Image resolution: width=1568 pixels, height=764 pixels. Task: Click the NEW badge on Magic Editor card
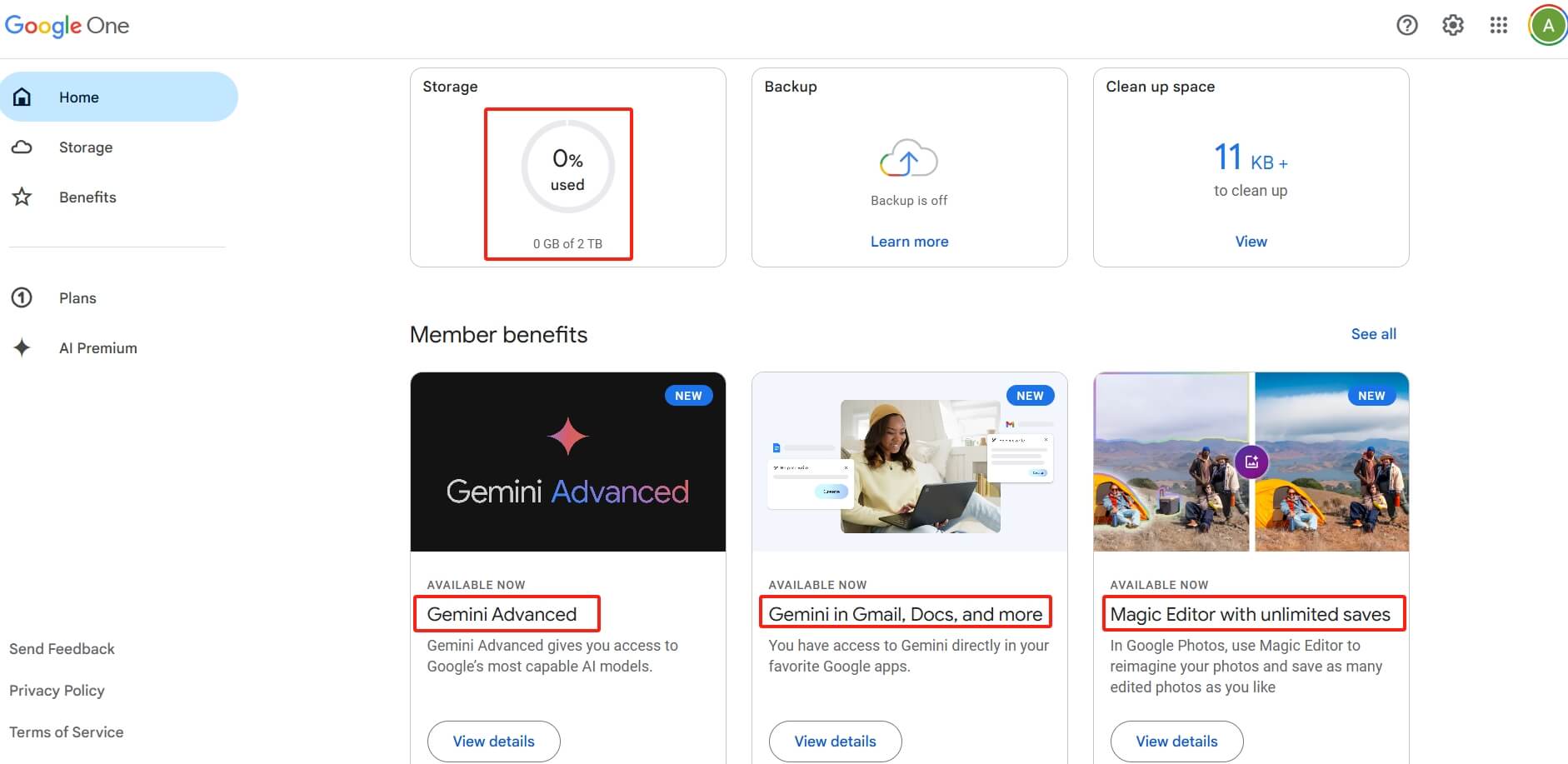1371,396
